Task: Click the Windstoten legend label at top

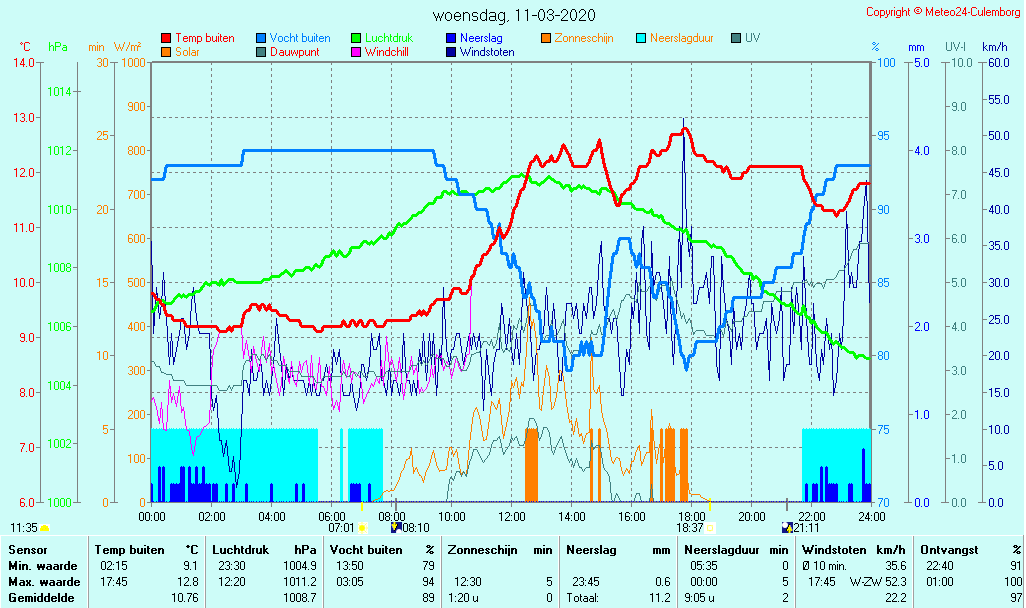Action: point(487,52)
